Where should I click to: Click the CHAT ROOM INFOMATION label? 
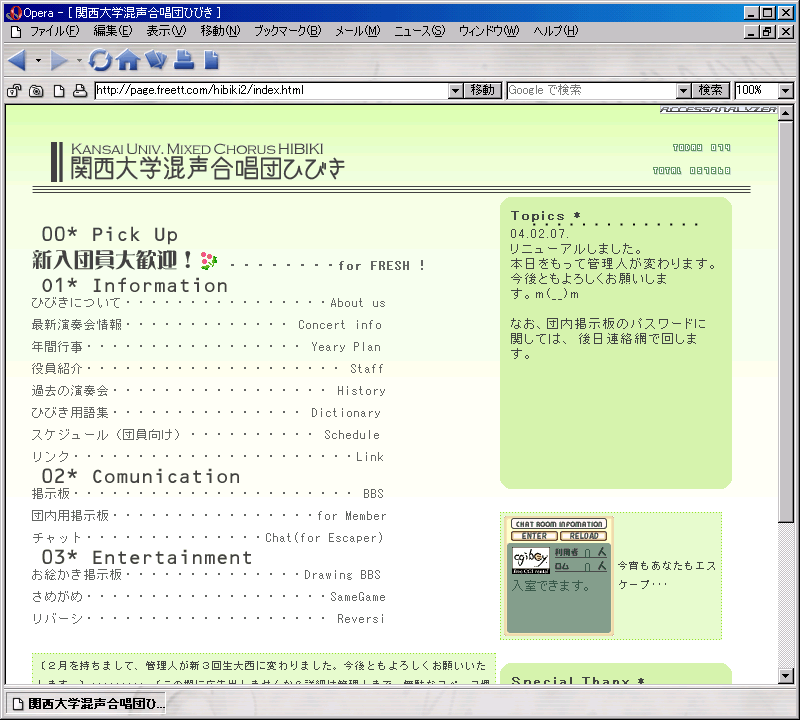tap(559, 524)
